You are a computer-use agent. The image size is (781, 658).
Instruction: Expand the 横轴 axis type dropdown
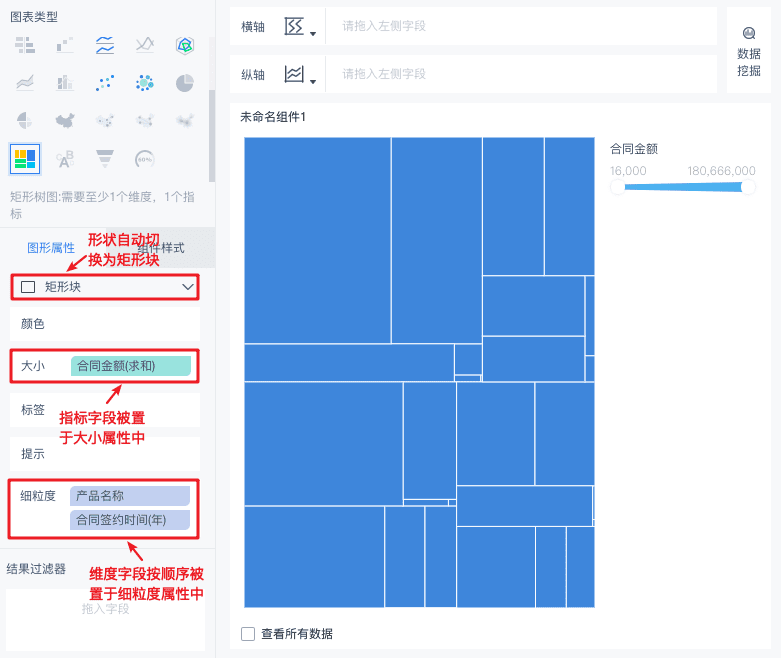pyautogui.click(x=300, y=26)
